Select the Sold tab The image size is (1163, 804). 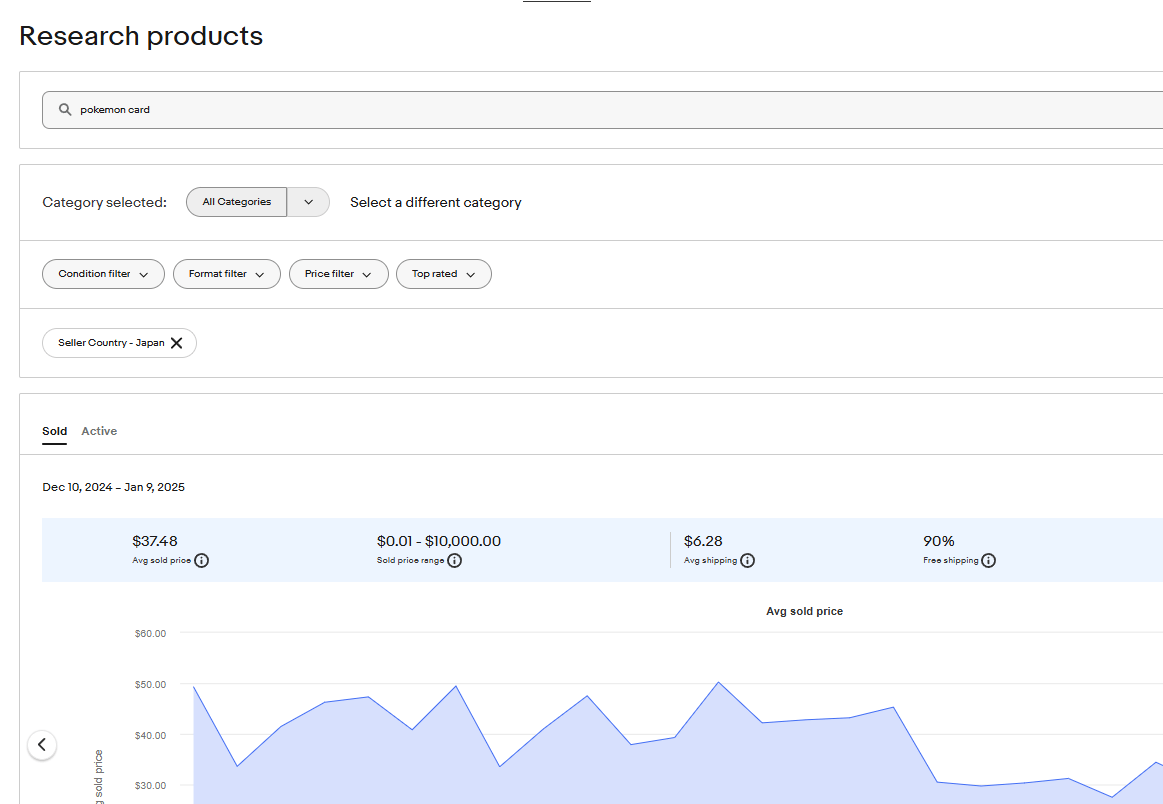55,431
